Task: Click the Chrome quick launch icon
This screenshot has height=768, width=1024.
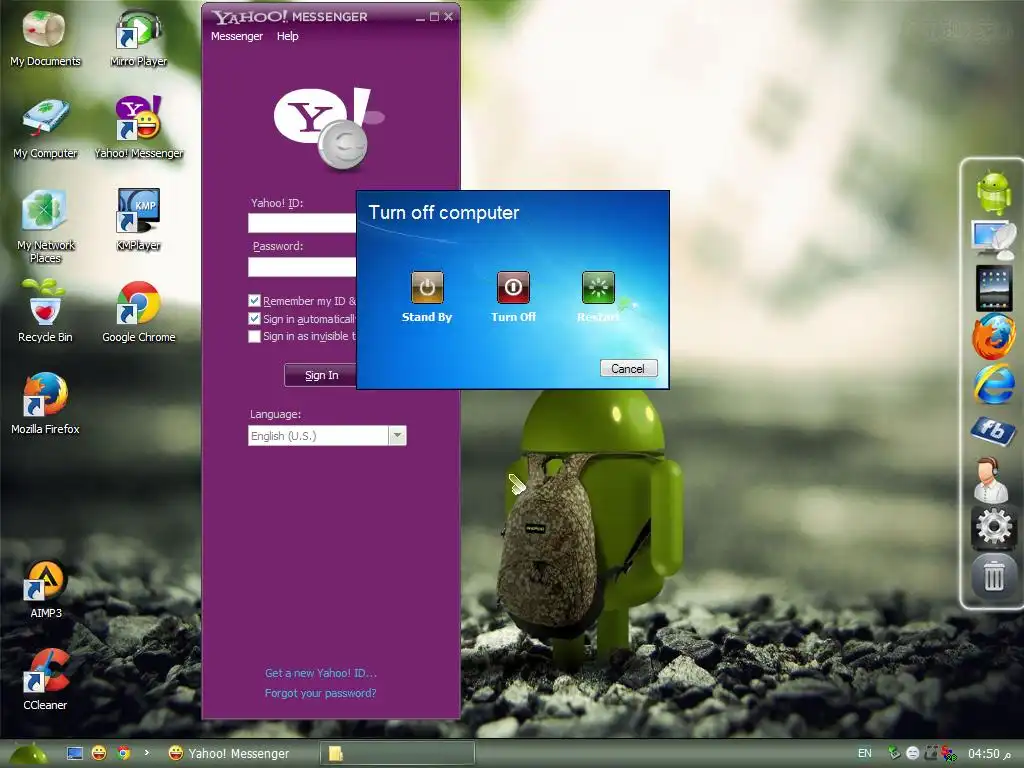Action: [123, 754]
